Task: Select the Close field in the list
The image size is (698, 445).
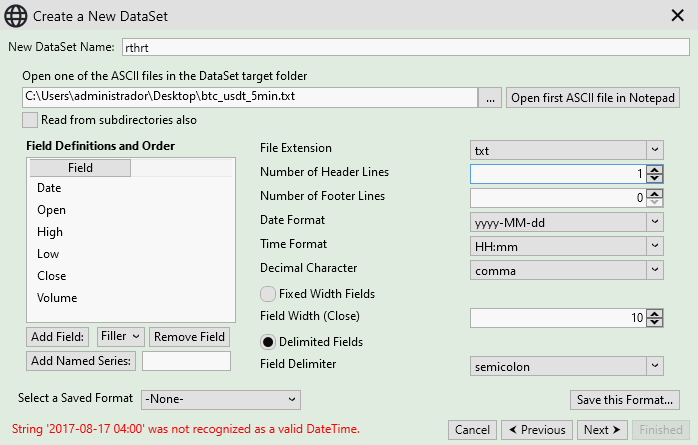Action: tap(52, 276)
